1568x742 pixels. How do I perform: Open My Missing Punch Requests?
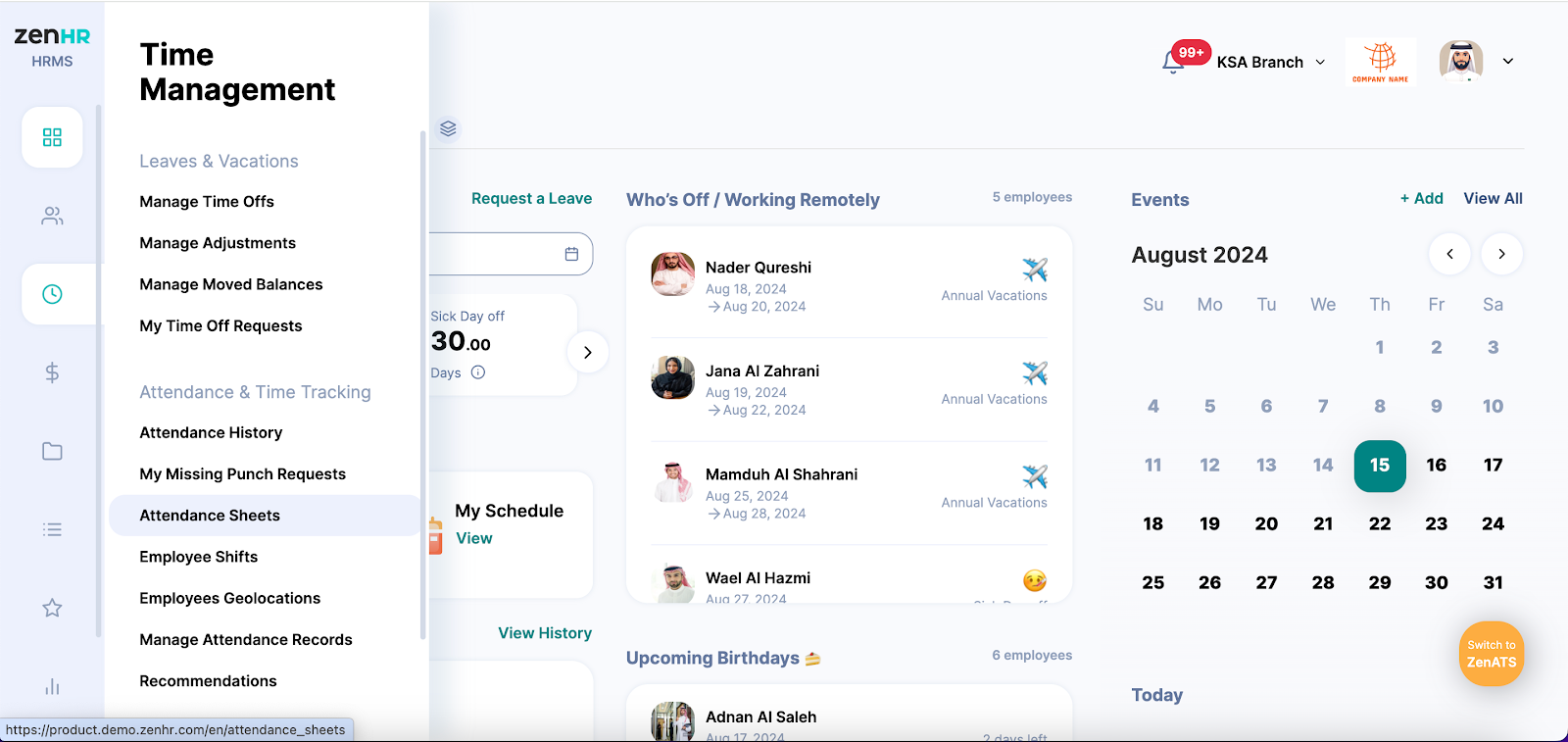pos(243,473)
